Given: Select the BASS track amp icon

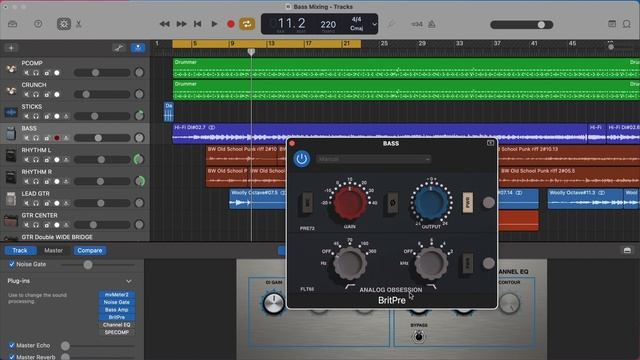Looking at the screenshot, I should pyautogui.click(x=11, y=133).
